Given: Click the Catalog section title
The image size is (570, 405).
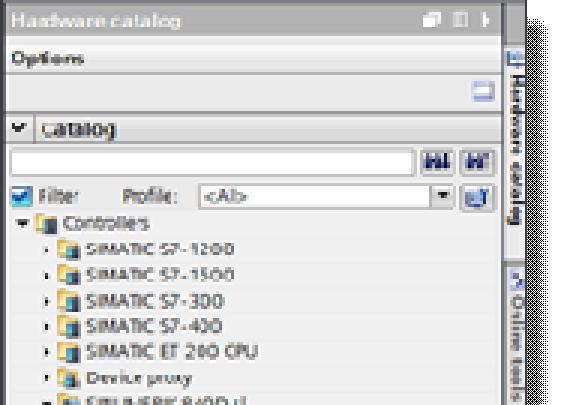Looking at the screenshot, I should click(79, 130).
